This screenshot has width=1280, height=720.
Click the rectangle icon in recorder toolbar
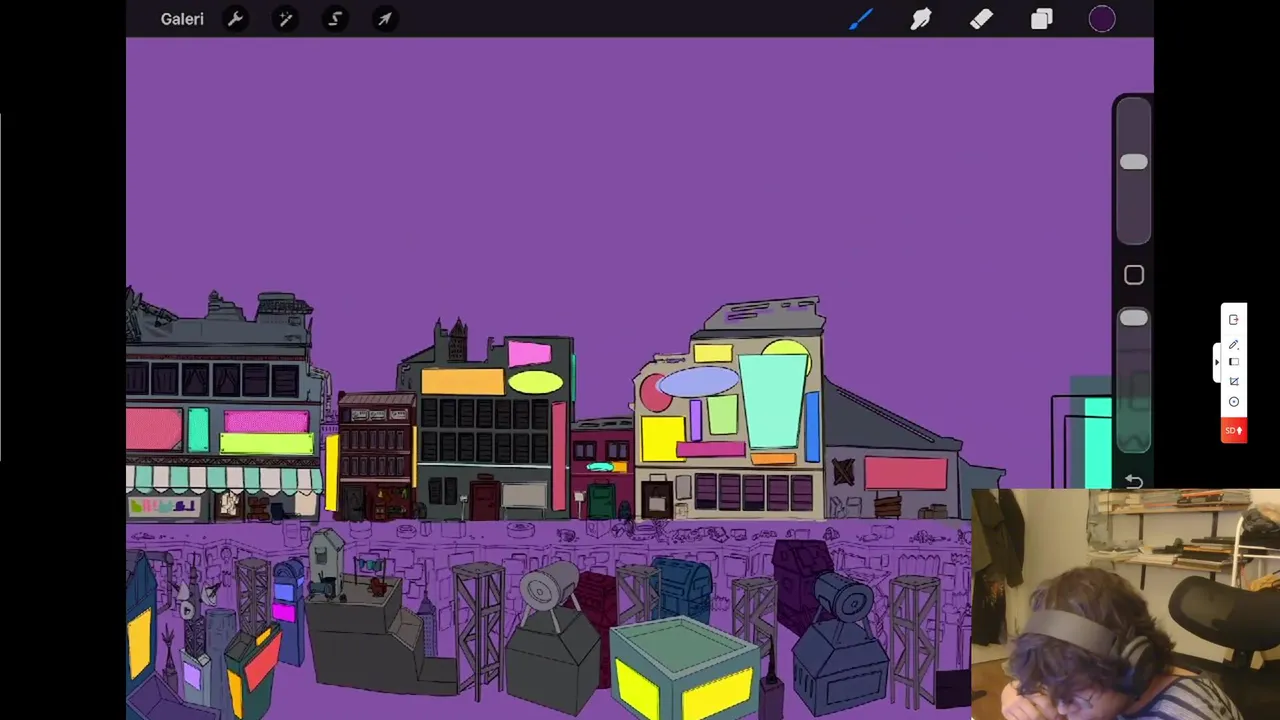tap(1233, 362)
